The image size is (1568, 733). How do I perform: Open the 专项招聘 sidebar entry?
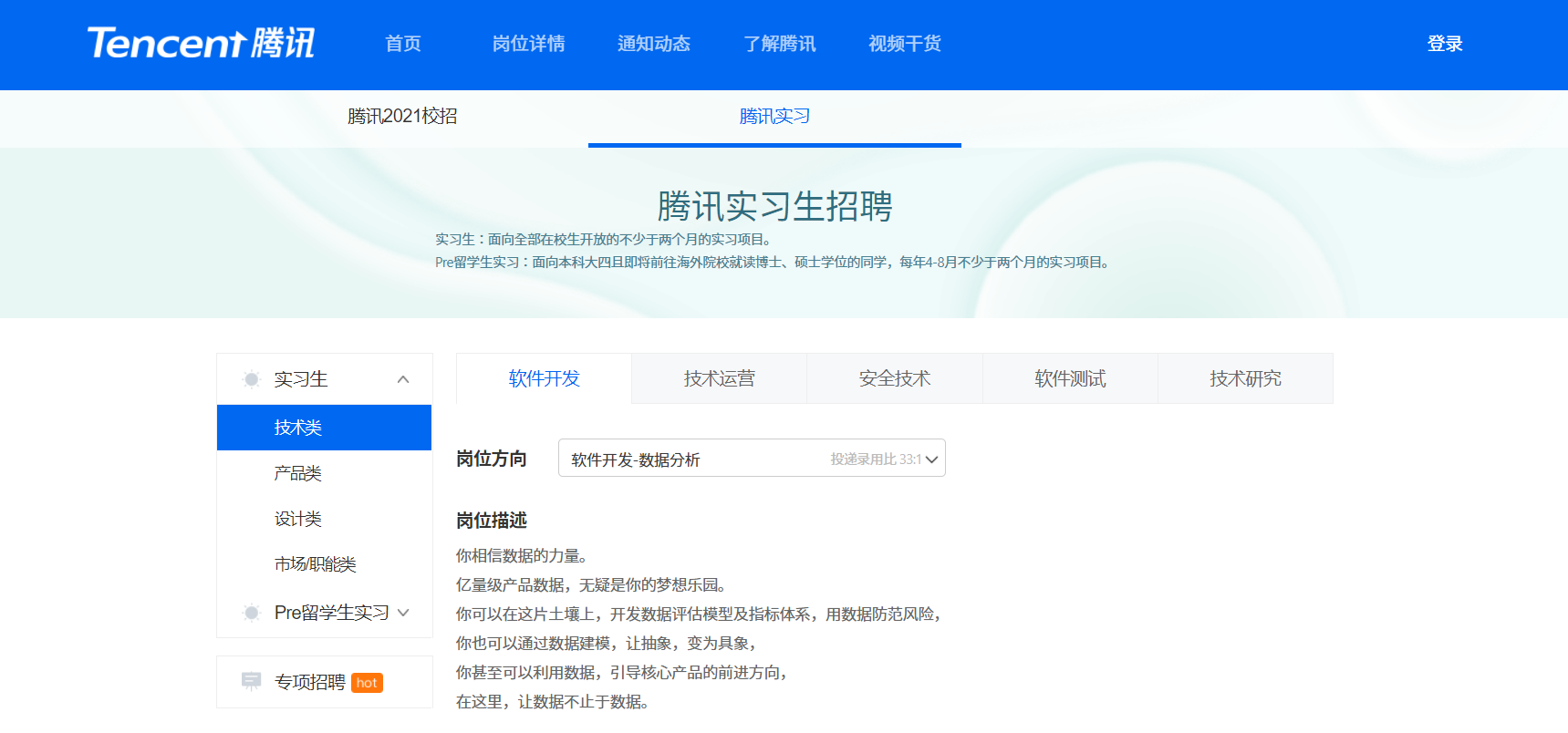coord(324,682)
